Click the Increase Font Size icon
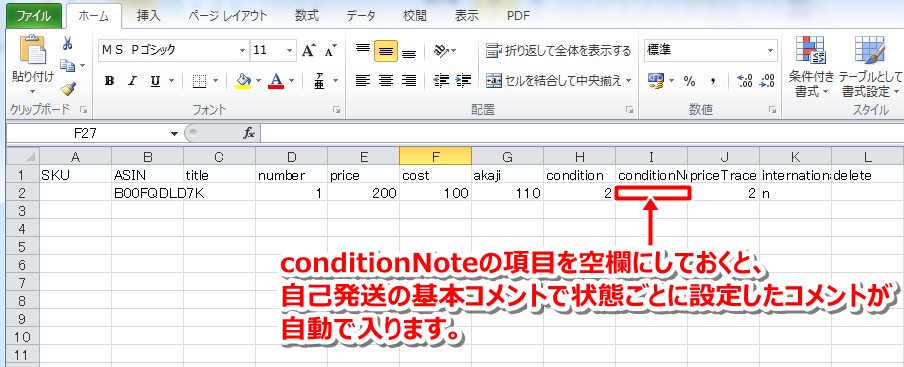Image resolution: width=904 pixels, height=367 pixels. point(308,51)
